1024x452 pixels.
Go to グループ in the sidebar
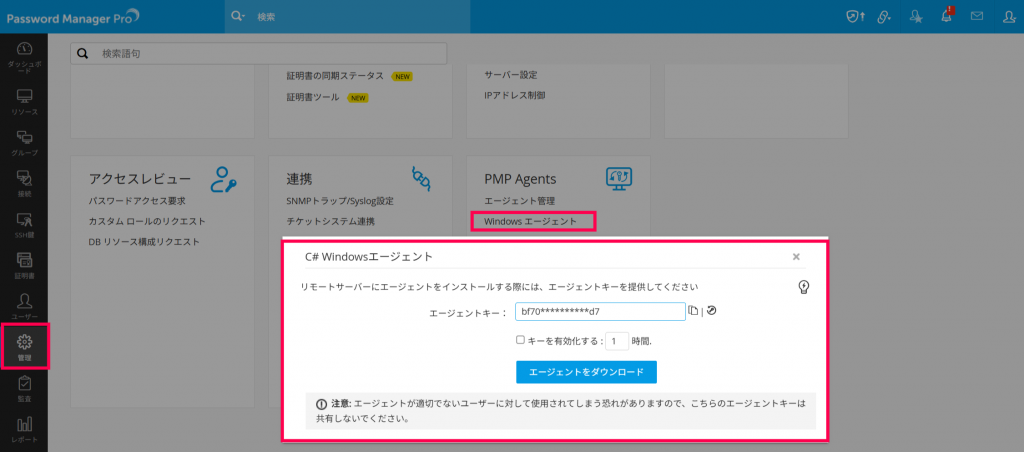[x=24, y=144]
